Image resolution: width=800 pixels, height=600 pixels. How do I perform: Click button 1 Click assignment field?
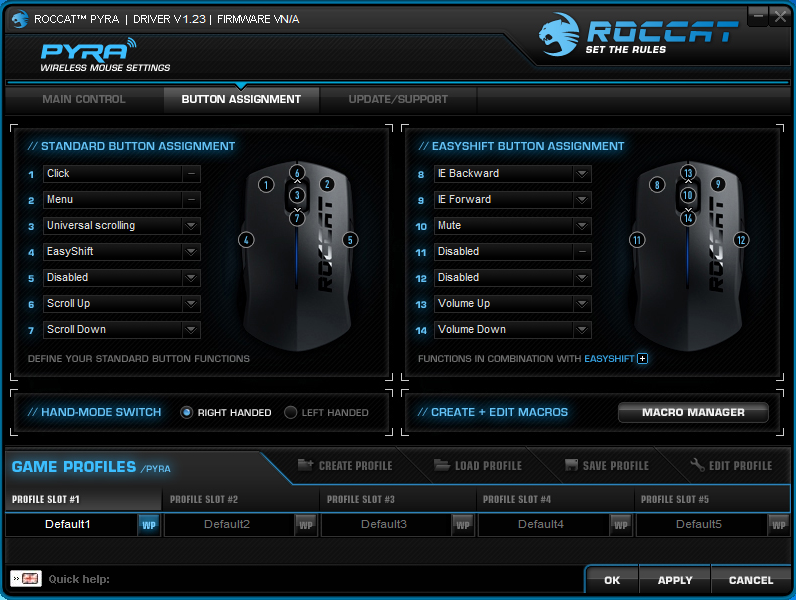pyautogui.click(x=122, y=173)
